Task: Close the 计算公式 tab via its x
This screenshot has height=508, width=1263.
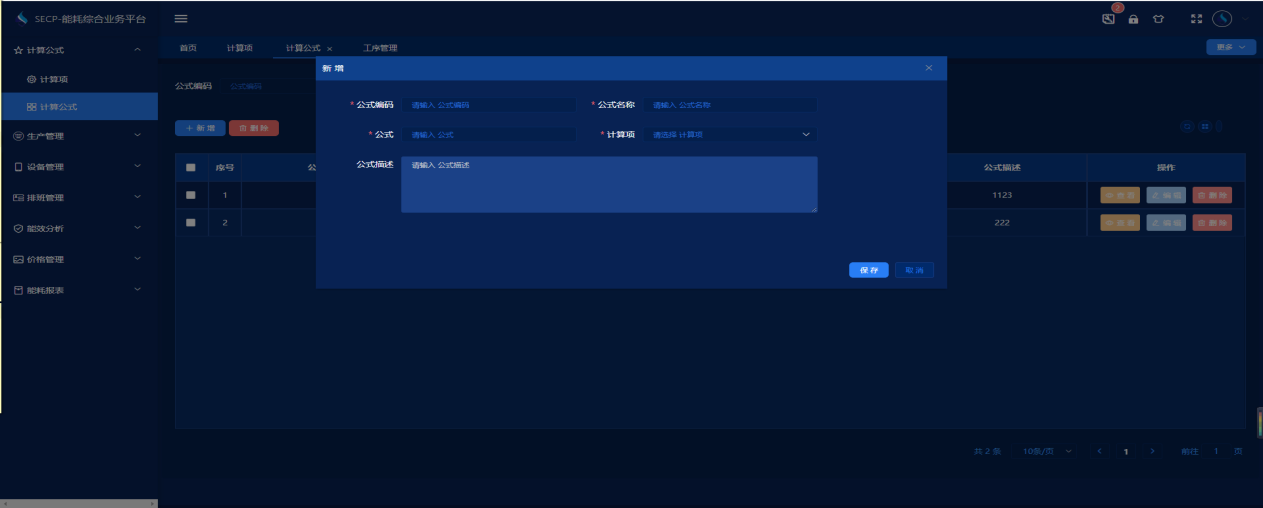Action: [330, 49]
